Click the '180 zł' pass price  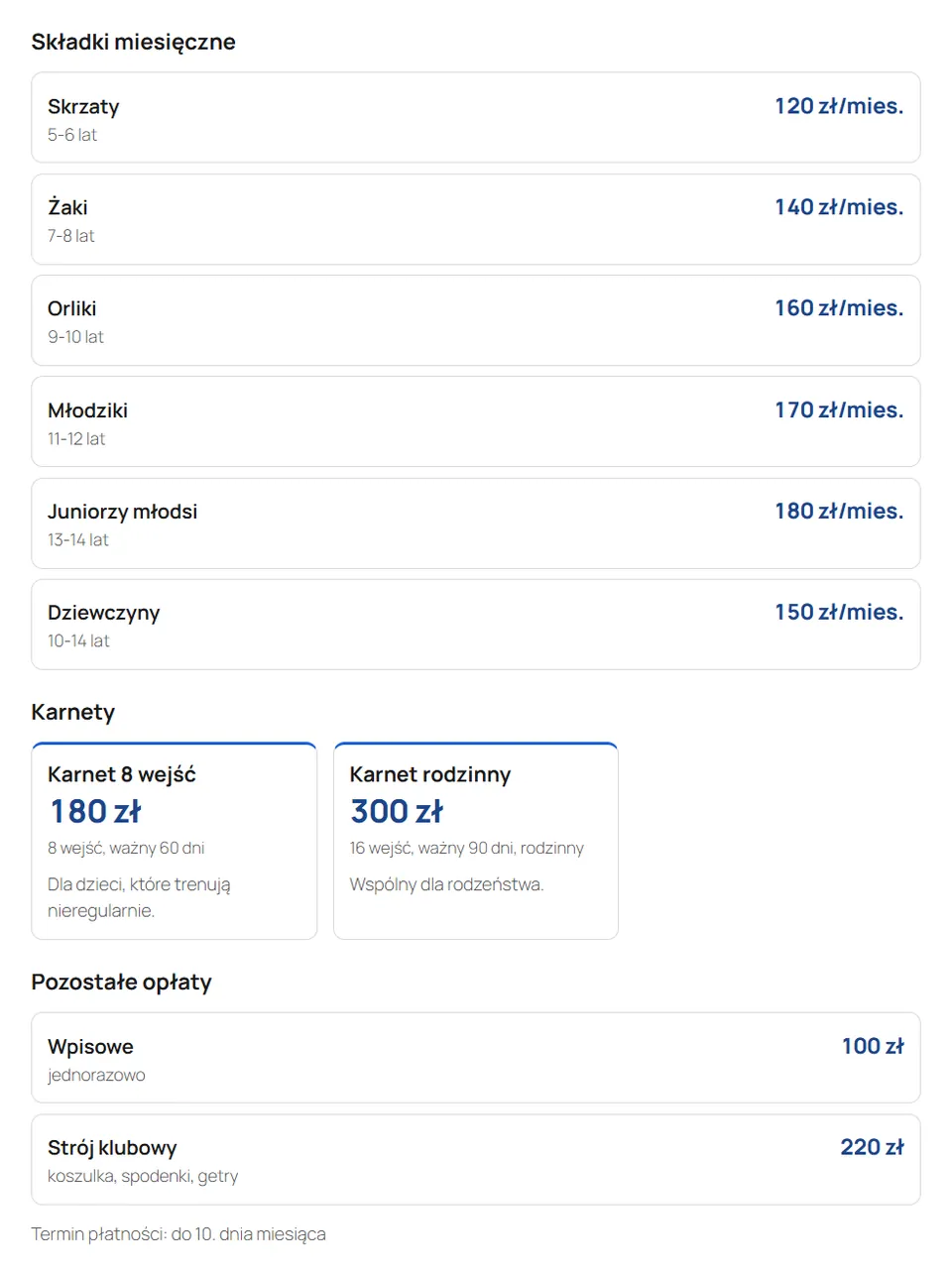coord(96,812)
